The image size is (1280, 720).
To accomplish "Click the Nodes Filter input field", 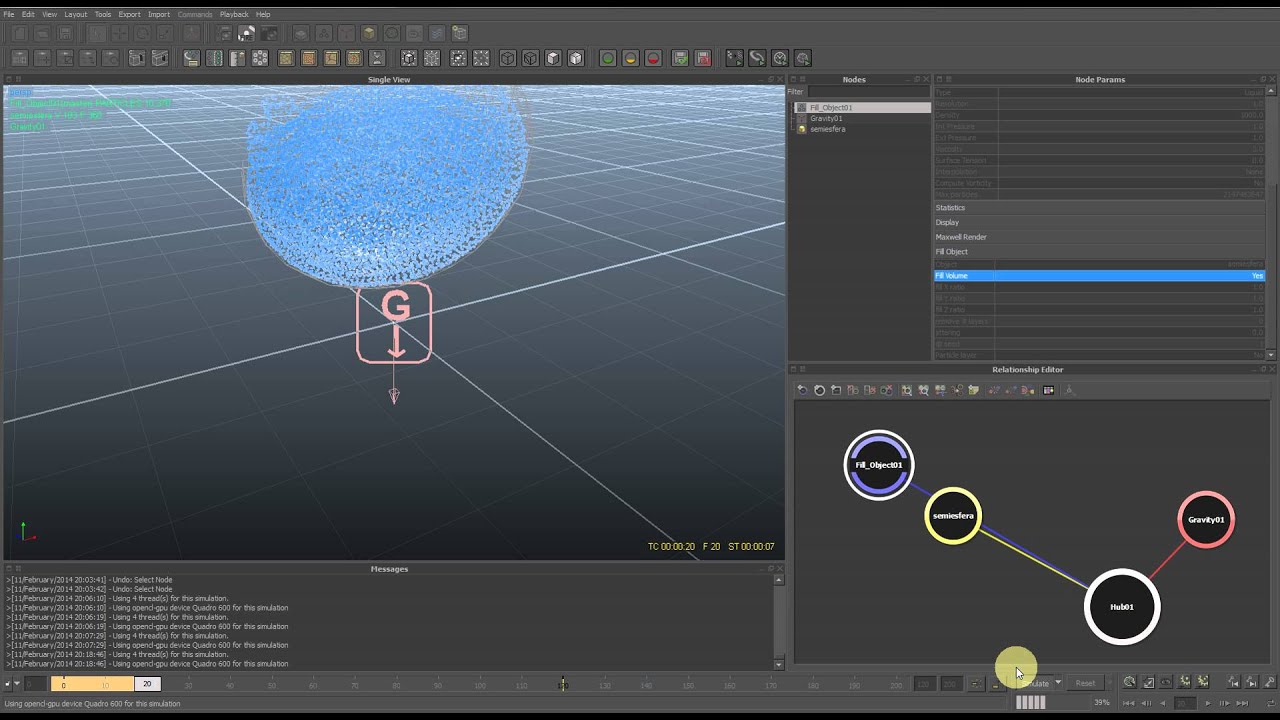I will pos(867,91).
